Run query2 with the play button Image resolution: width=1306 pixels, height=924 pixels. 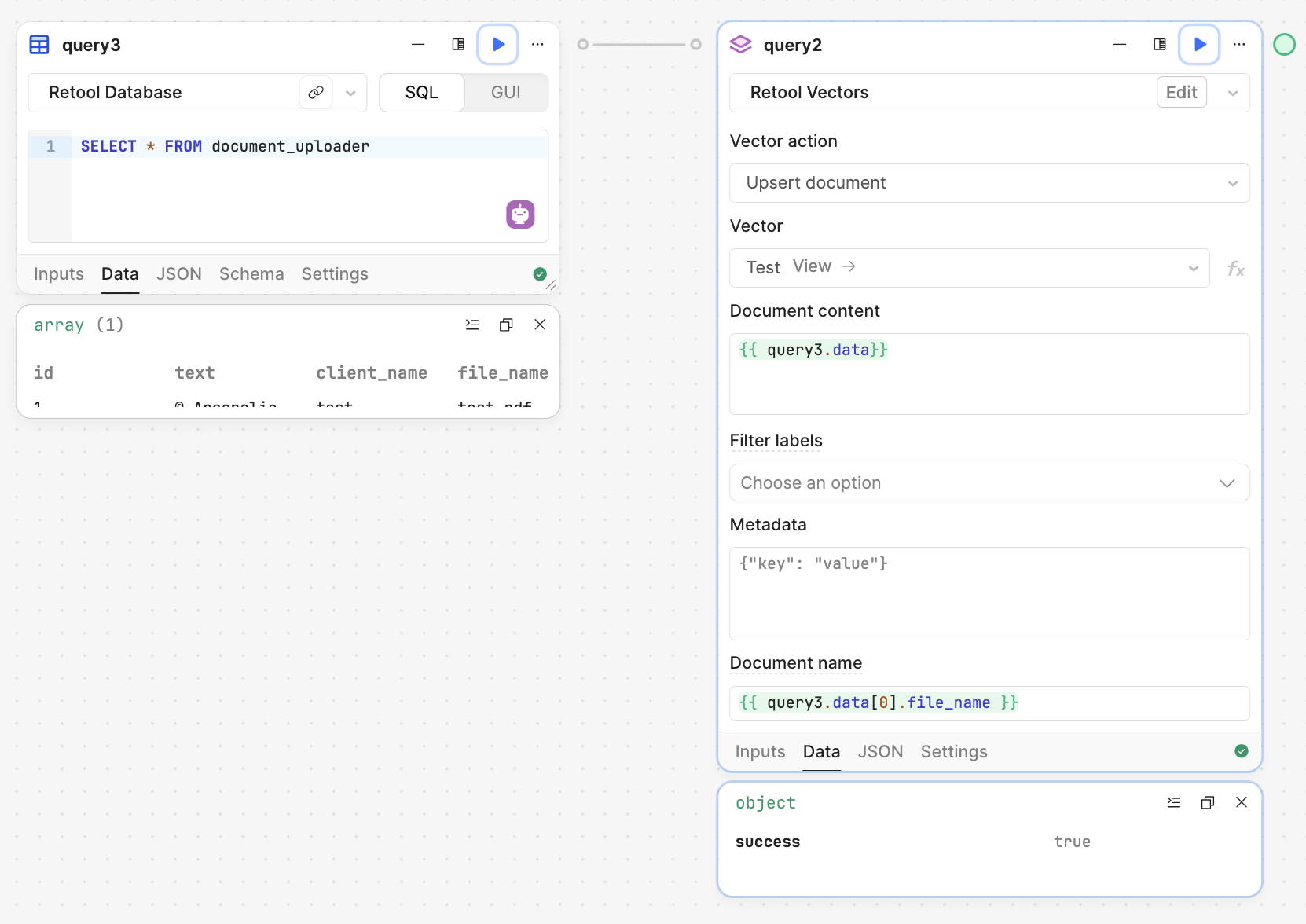1199,45
